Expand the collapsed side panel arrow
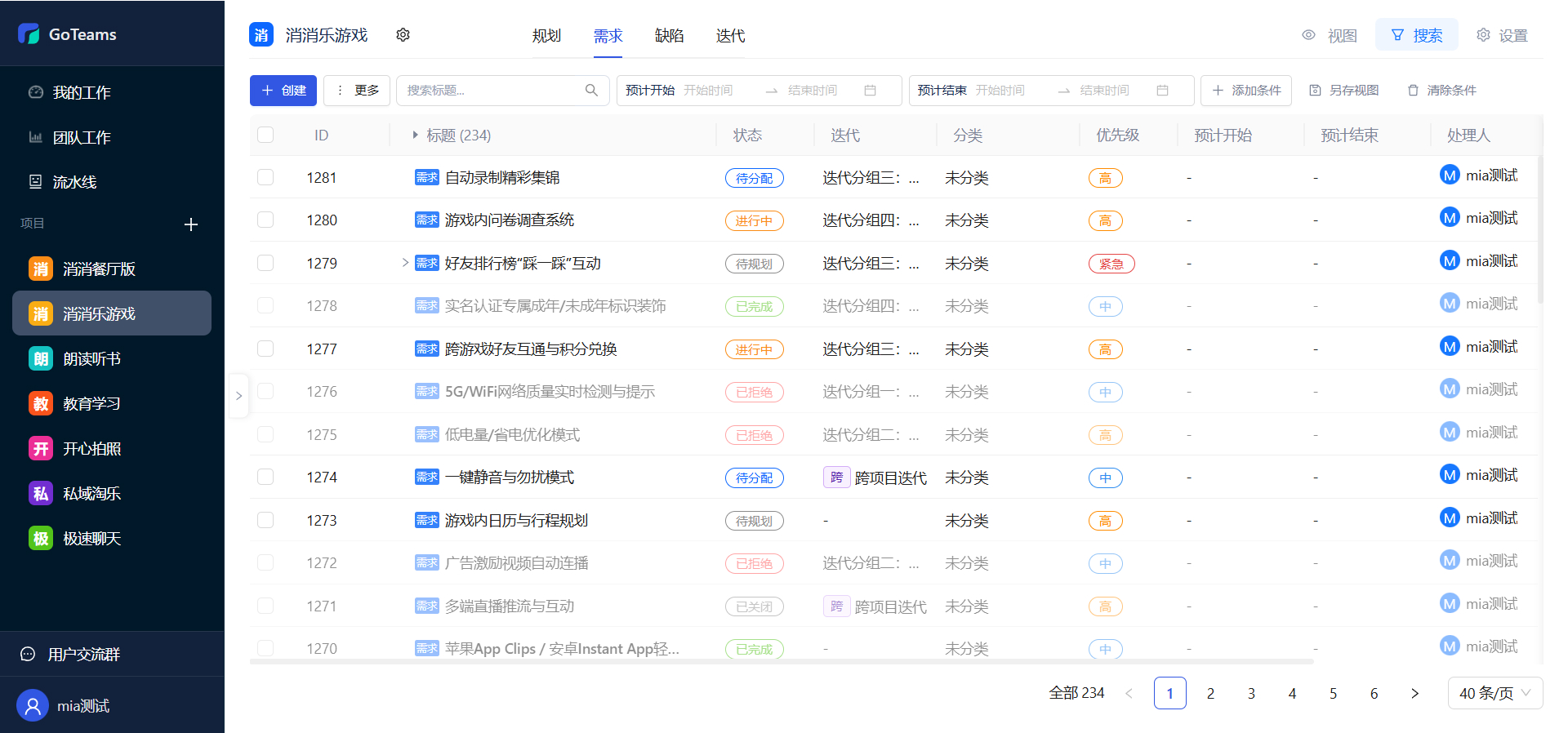Image resolution: width=1568 pixels, height=733 pixels. [x=238, y=396]
